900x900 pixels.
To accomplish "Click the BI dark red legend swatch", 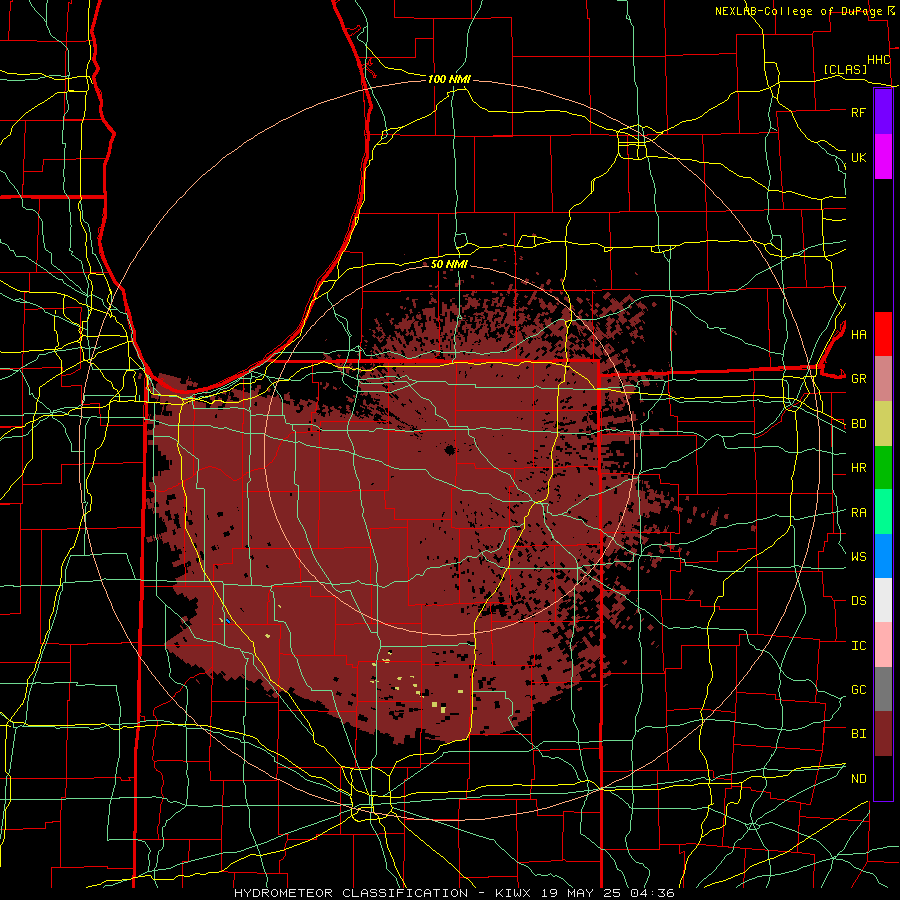I will click(x=883, y=734).
